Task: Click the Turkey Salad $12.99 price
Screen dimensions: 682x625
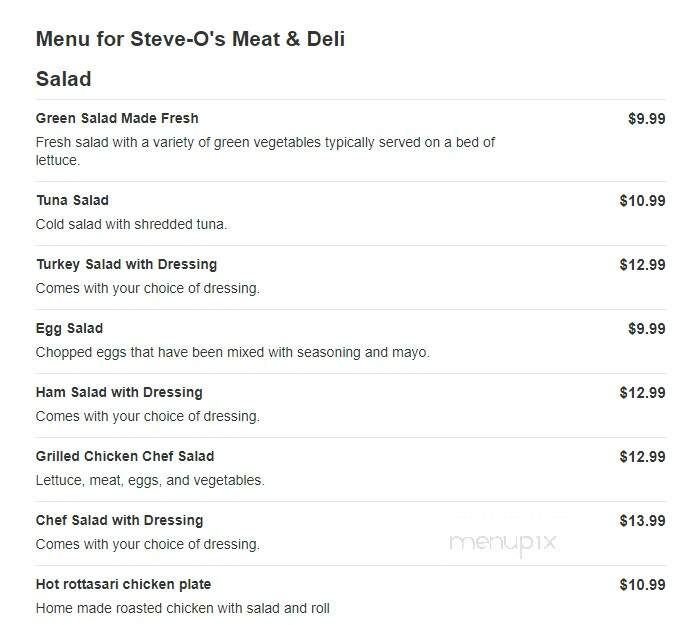Action: coord(642,265)
